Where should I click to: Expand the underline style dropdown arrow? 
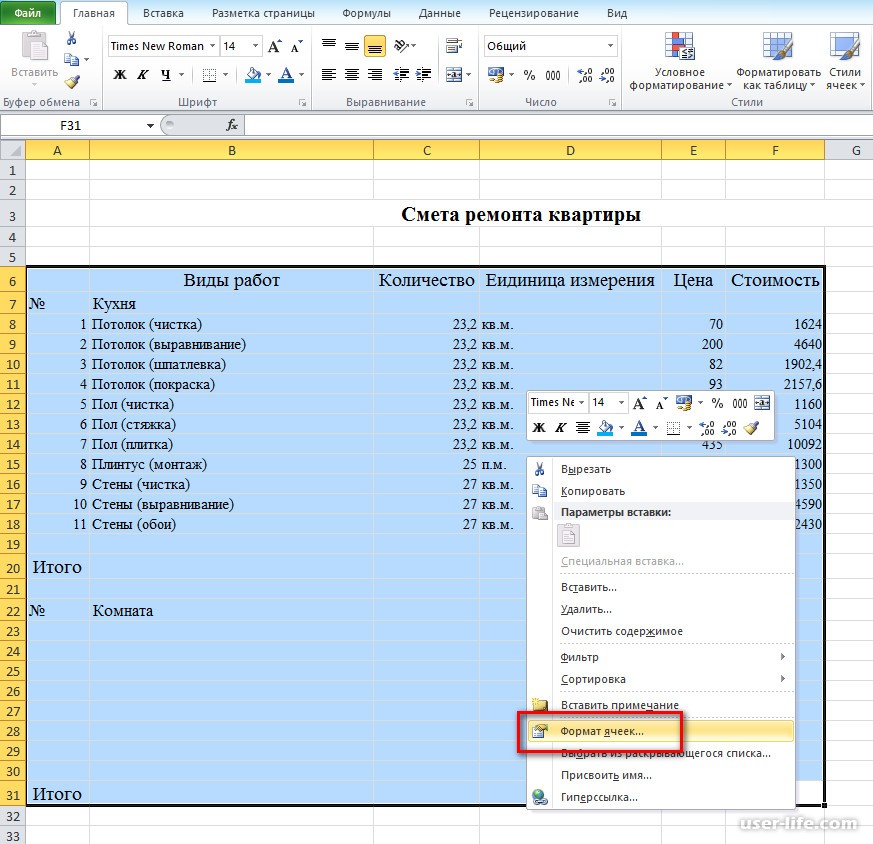(181, 74)
